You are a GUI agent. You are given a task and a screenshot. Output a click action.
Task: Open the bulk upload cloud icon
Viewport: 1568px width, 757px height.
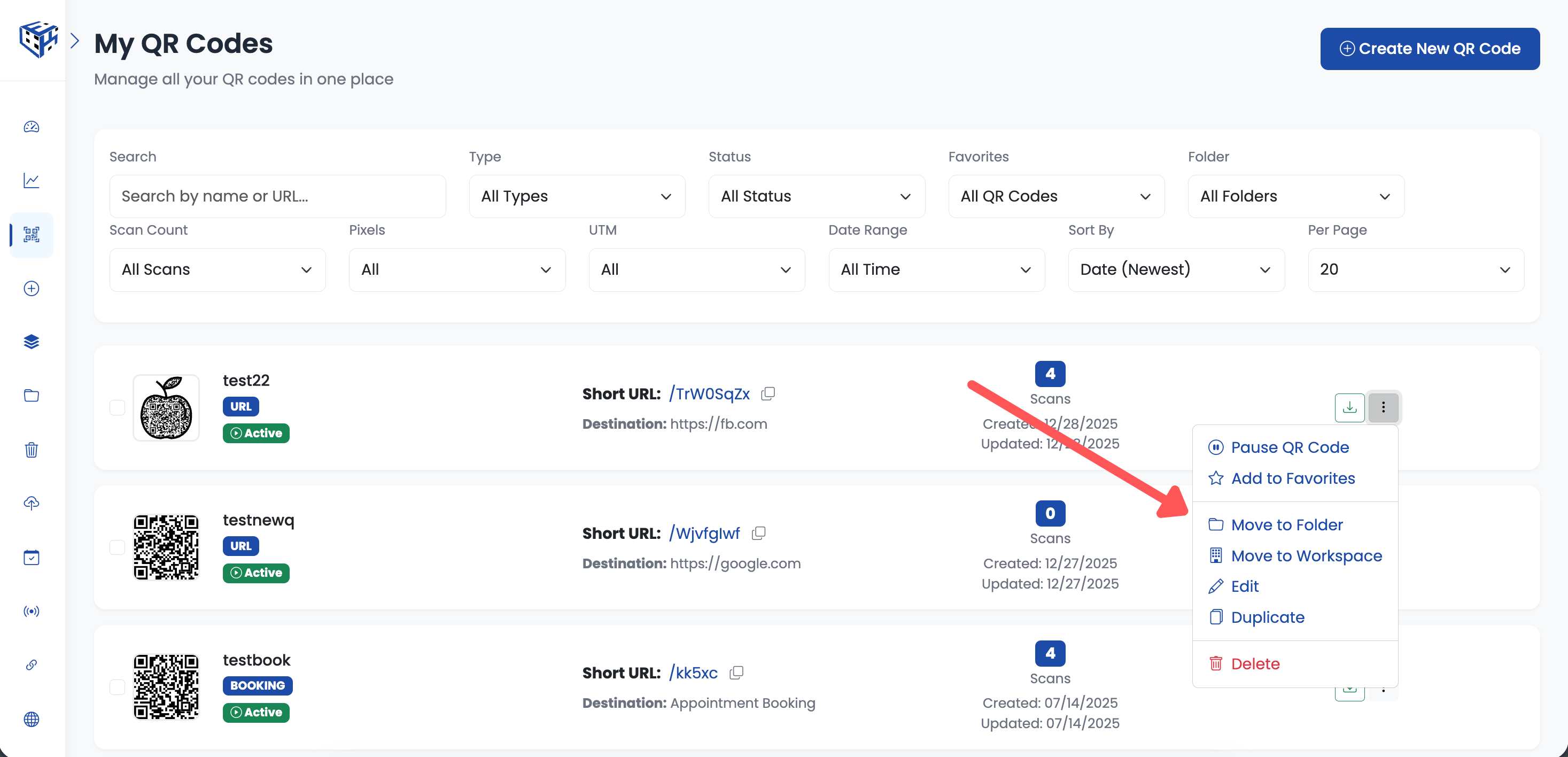click(31, 503)
